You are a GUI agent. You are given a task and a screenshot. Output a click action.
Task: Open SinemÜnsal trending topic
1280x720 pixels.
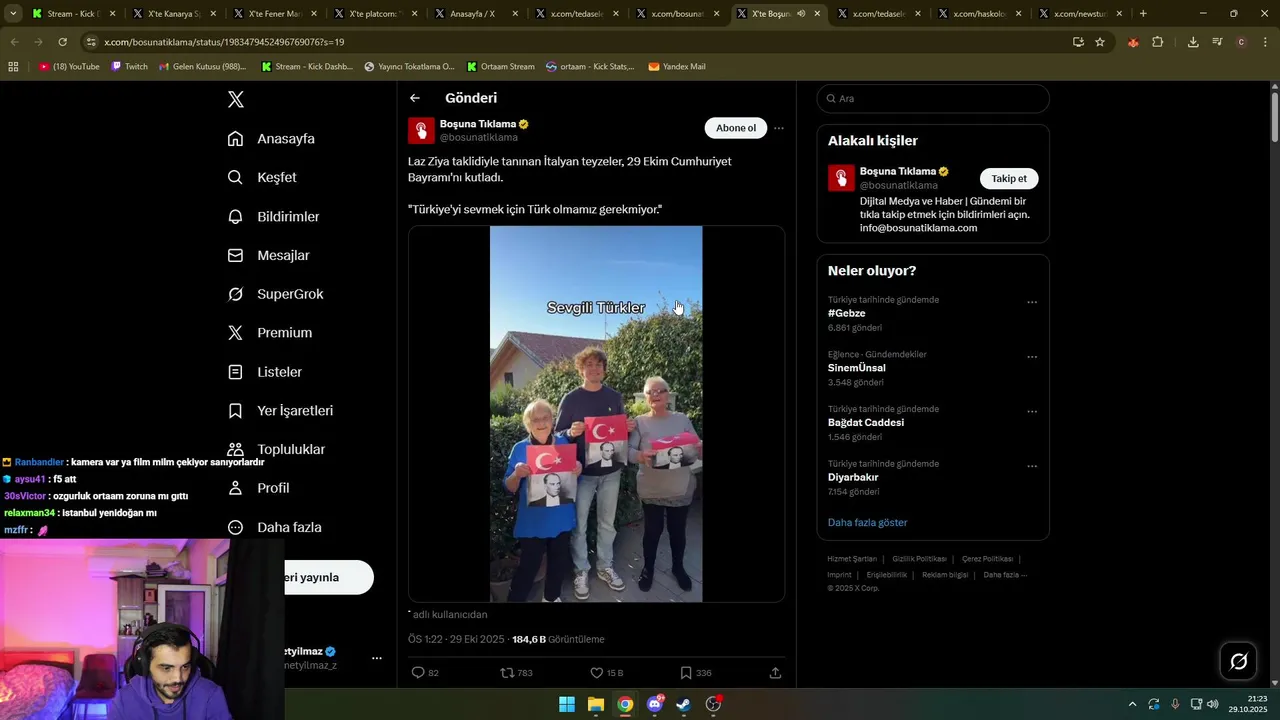point(857,368)
